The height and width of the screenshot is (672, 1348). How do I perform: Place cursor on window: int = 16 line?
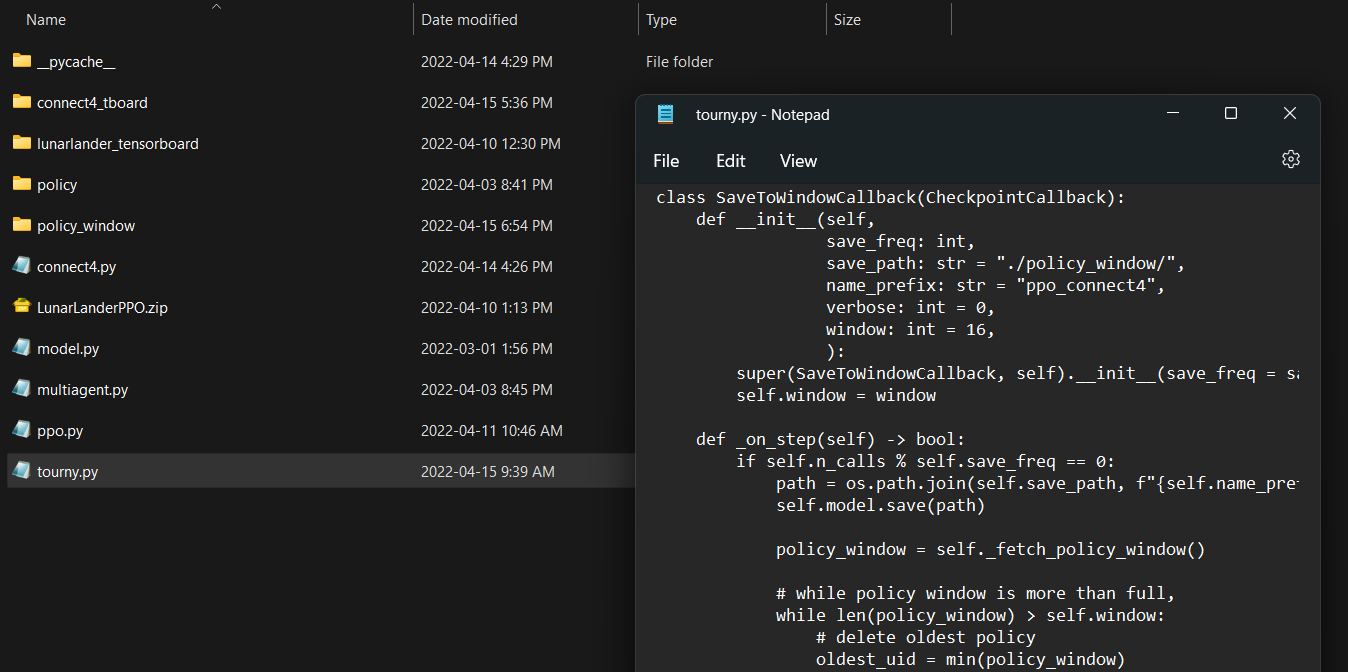[x=910, y=330]
